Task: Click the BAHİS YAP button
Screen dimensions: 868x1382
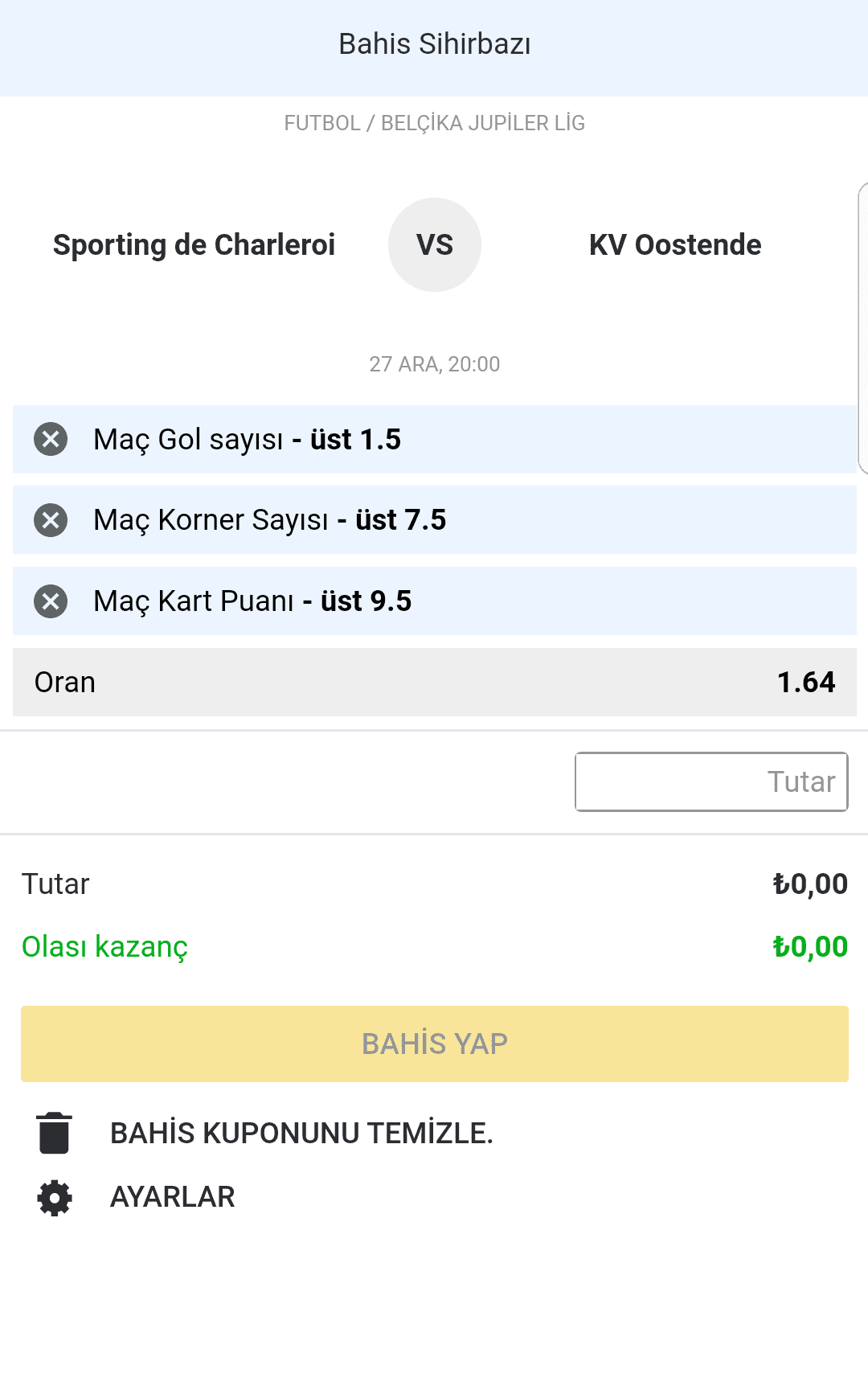Action: 435,1044
